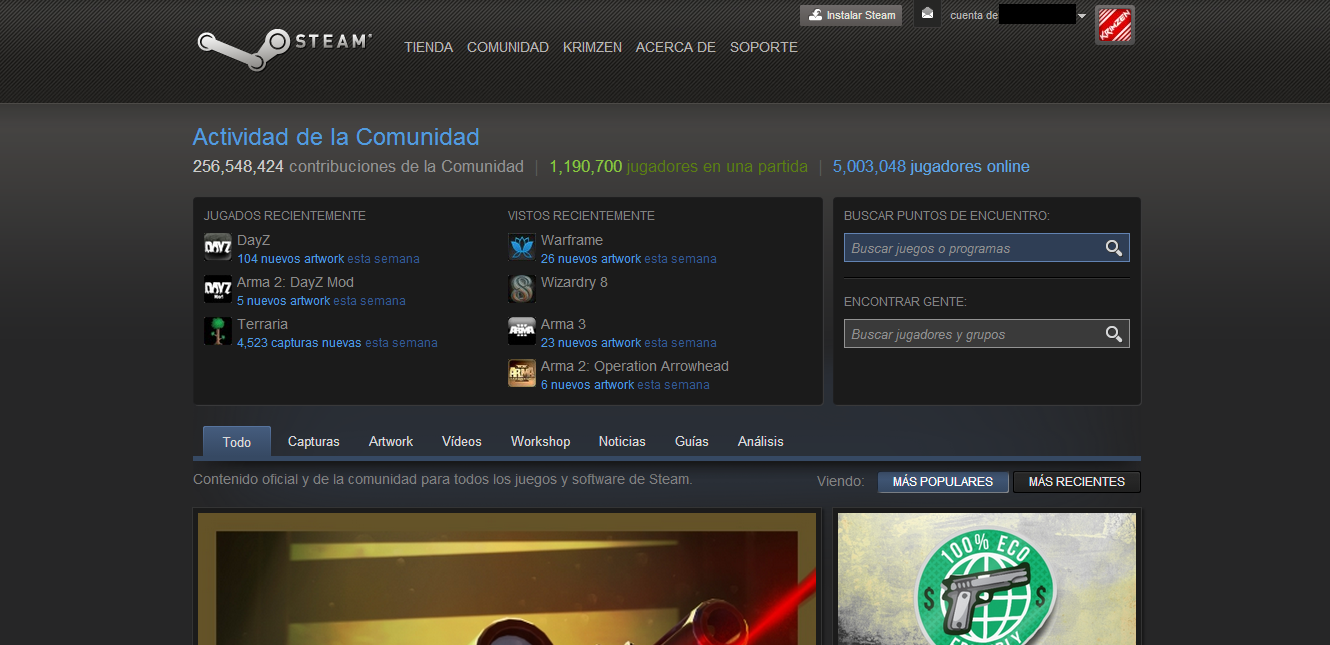Viewport: 1330px width, 645px height.
Task: Open the KRIMZEN menu
Action: tap(592, 47)
